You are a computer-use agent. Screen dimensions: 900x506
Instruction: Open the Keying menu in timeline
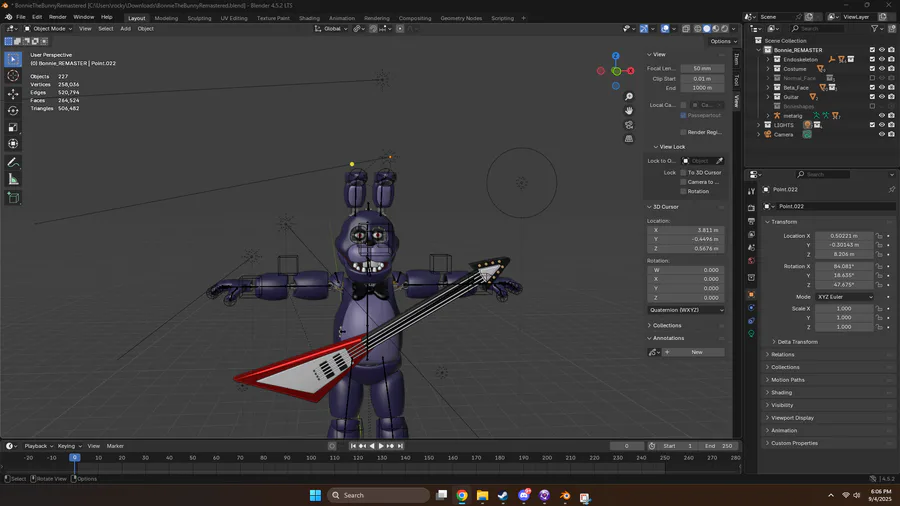tap(69, 446)
